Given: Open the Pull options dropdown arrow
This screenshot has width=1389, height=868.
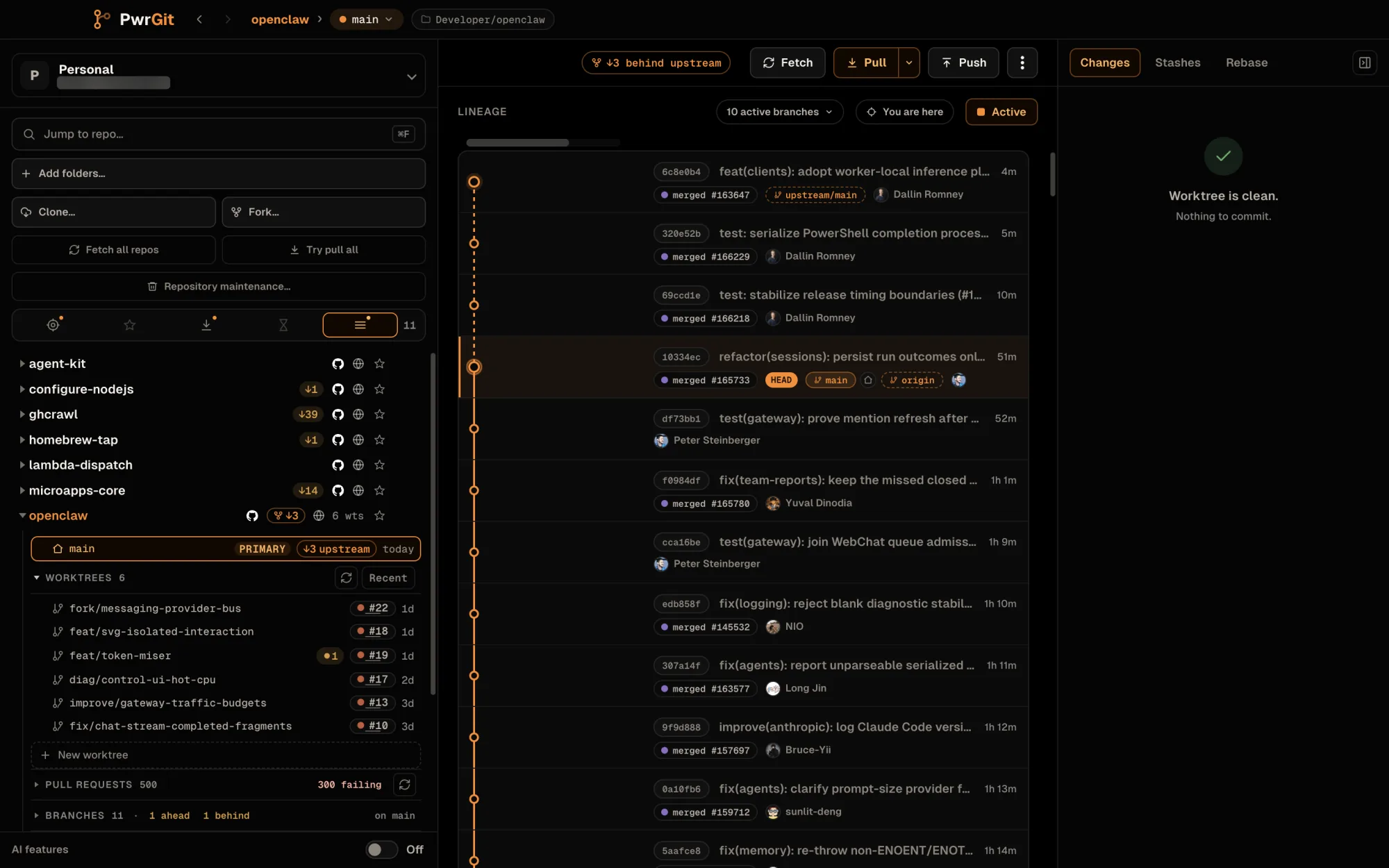Looking at the screenshot, I should click(908, 62).
